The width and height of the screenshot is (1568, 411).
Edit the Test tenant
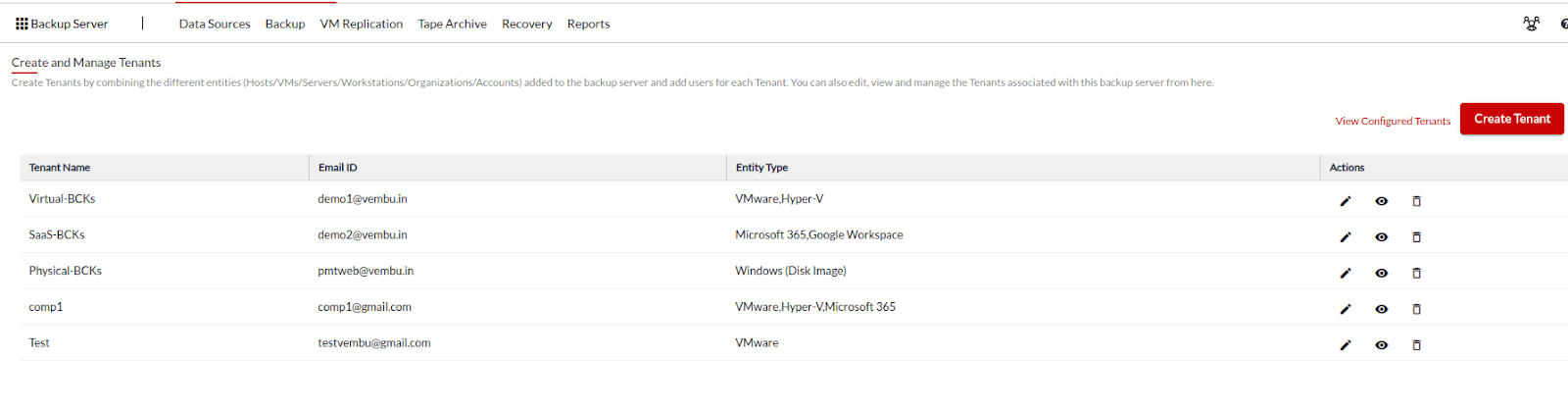[1346, 345]
